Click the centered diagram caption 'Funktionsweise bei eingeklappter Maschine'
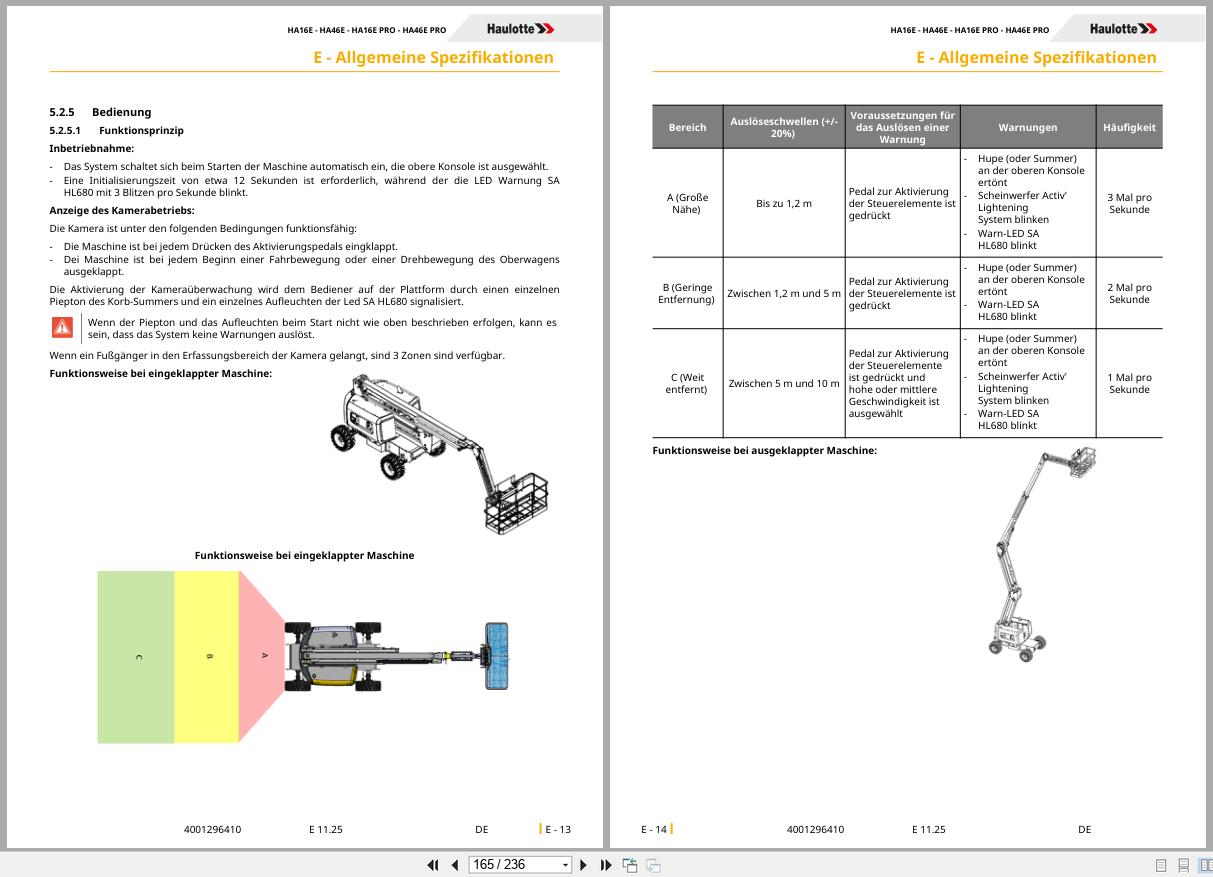 (304, 555)
